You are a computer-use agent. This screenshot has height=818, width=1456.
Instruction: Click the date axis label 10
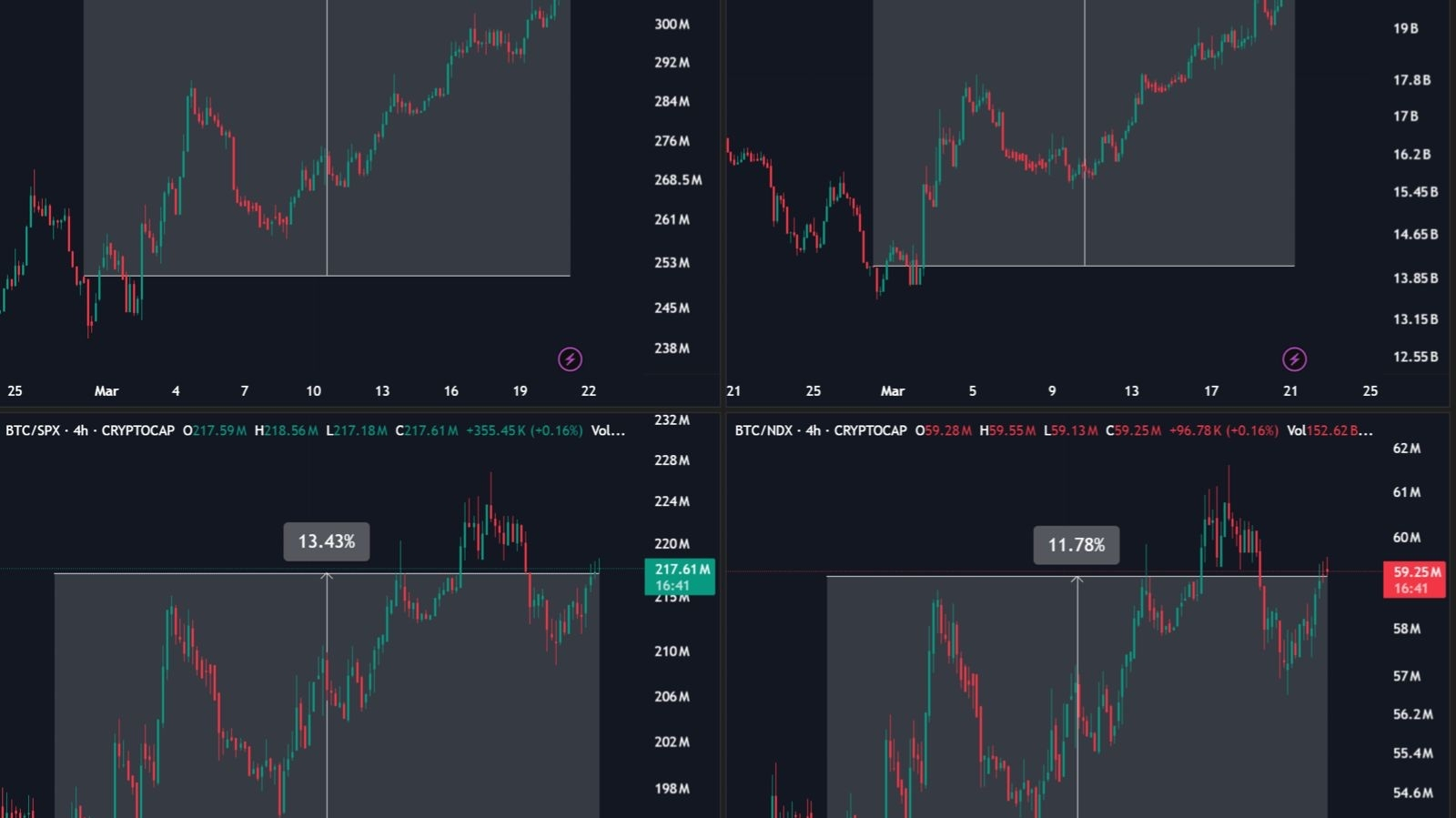[x=313, y=391]
